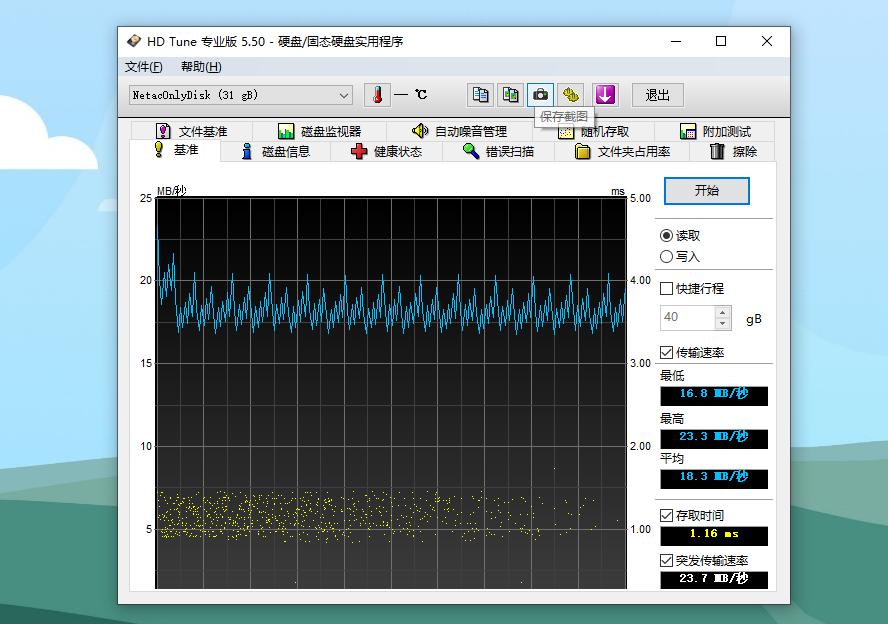888x624 pixels.
Task: Click the 退出 button
Action: point(657,95)
